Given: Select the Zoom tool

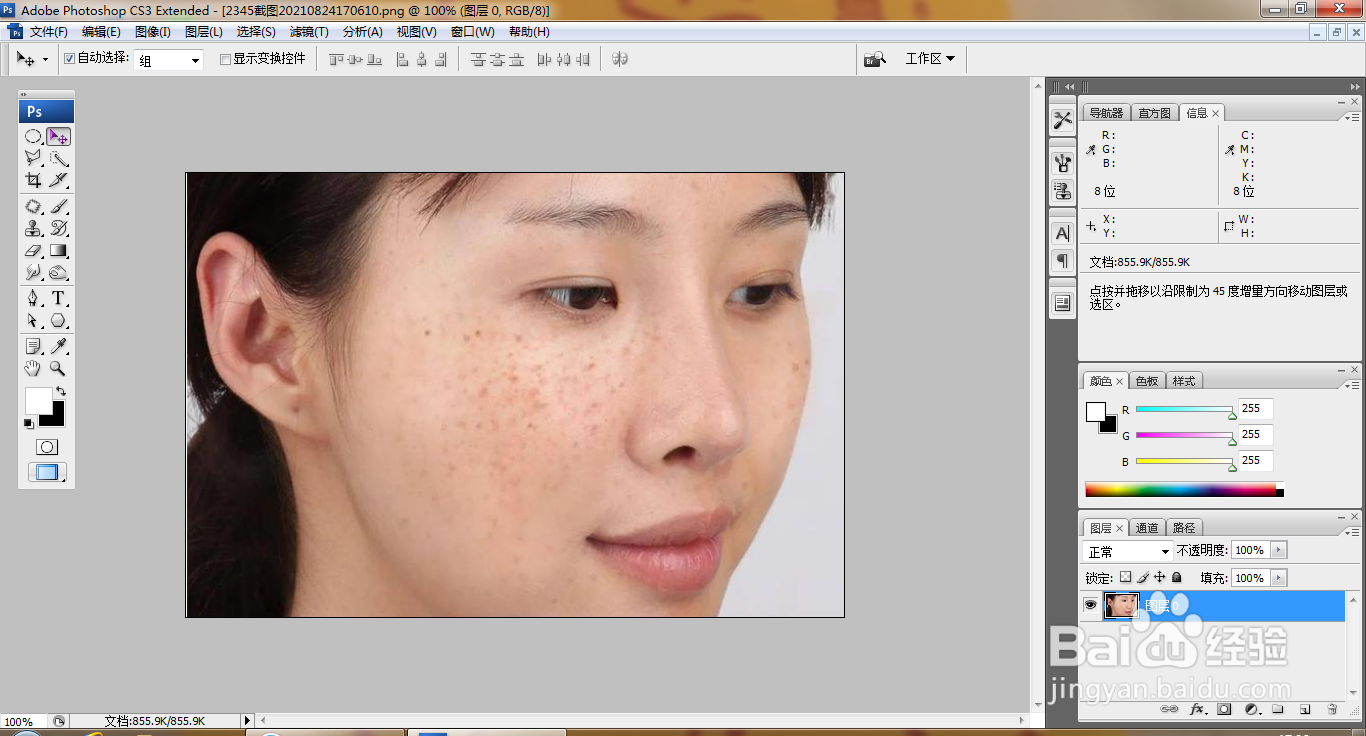Looking at the screenshot, I should tap(59, 368).
